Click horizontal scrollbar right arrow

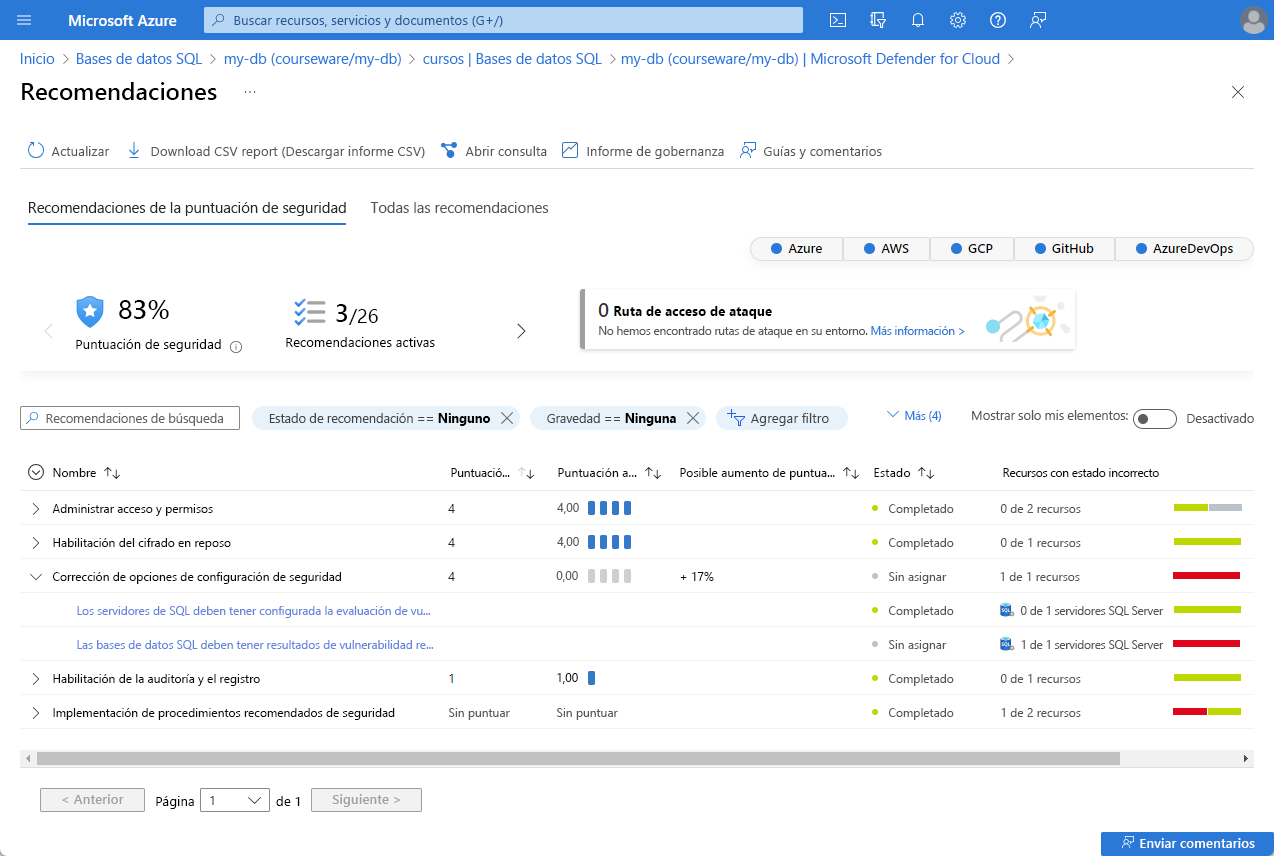click(1246, 759)
